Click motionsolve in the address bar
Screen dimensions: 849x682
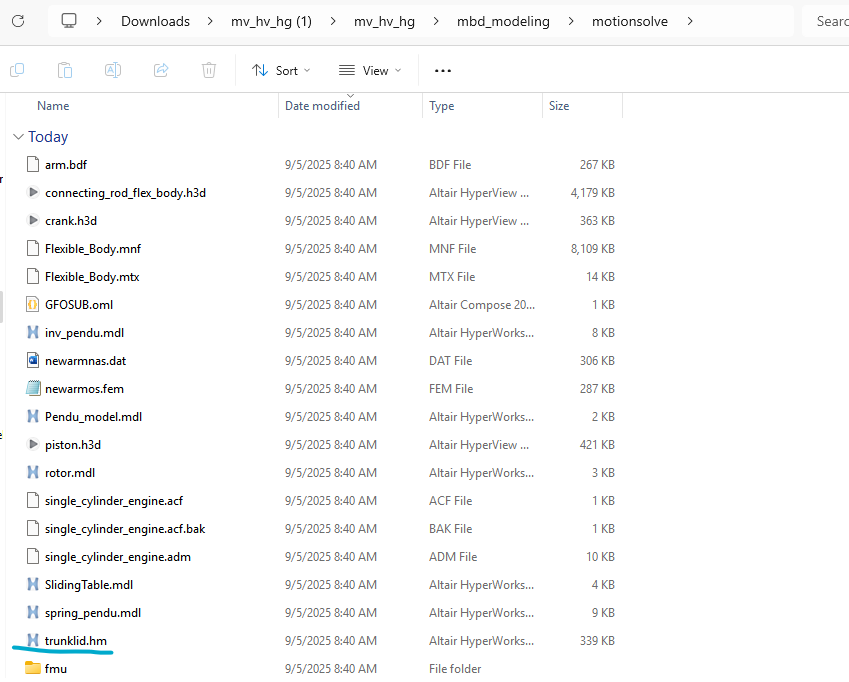(x=630, y=21)
